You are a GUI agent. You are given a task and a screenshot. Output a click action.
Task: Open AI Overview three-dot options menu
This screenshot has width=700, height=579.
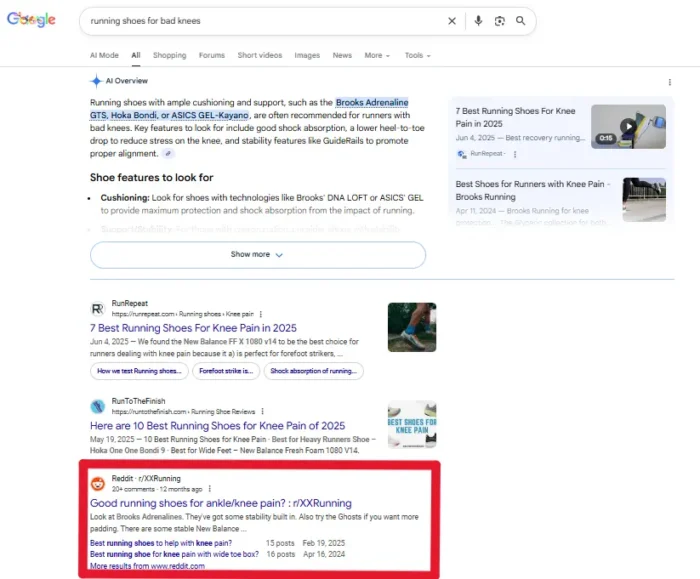pos(669,82)
